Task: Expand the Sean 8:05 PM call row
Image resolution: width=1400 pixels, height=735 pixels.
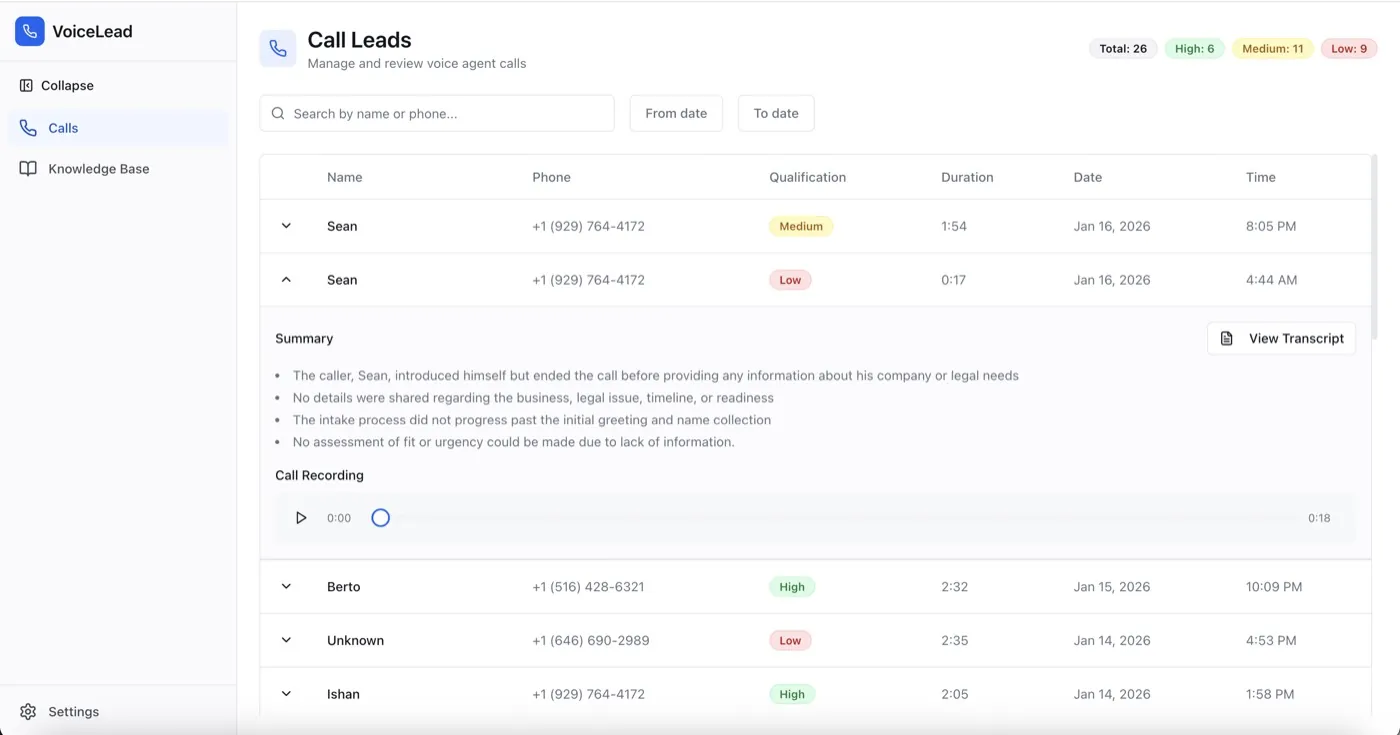Action: 286,226
